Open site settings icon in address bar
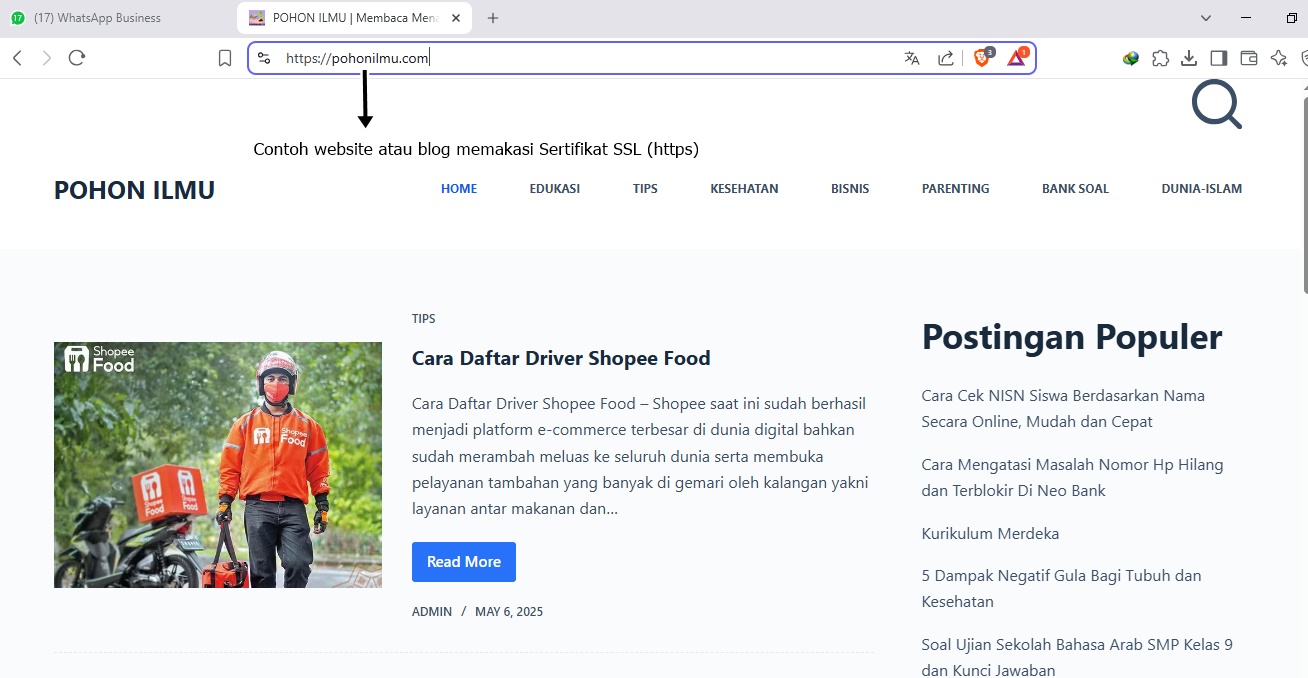The image size is (1308, 678). pyautogui.click(x=264, y=58)
